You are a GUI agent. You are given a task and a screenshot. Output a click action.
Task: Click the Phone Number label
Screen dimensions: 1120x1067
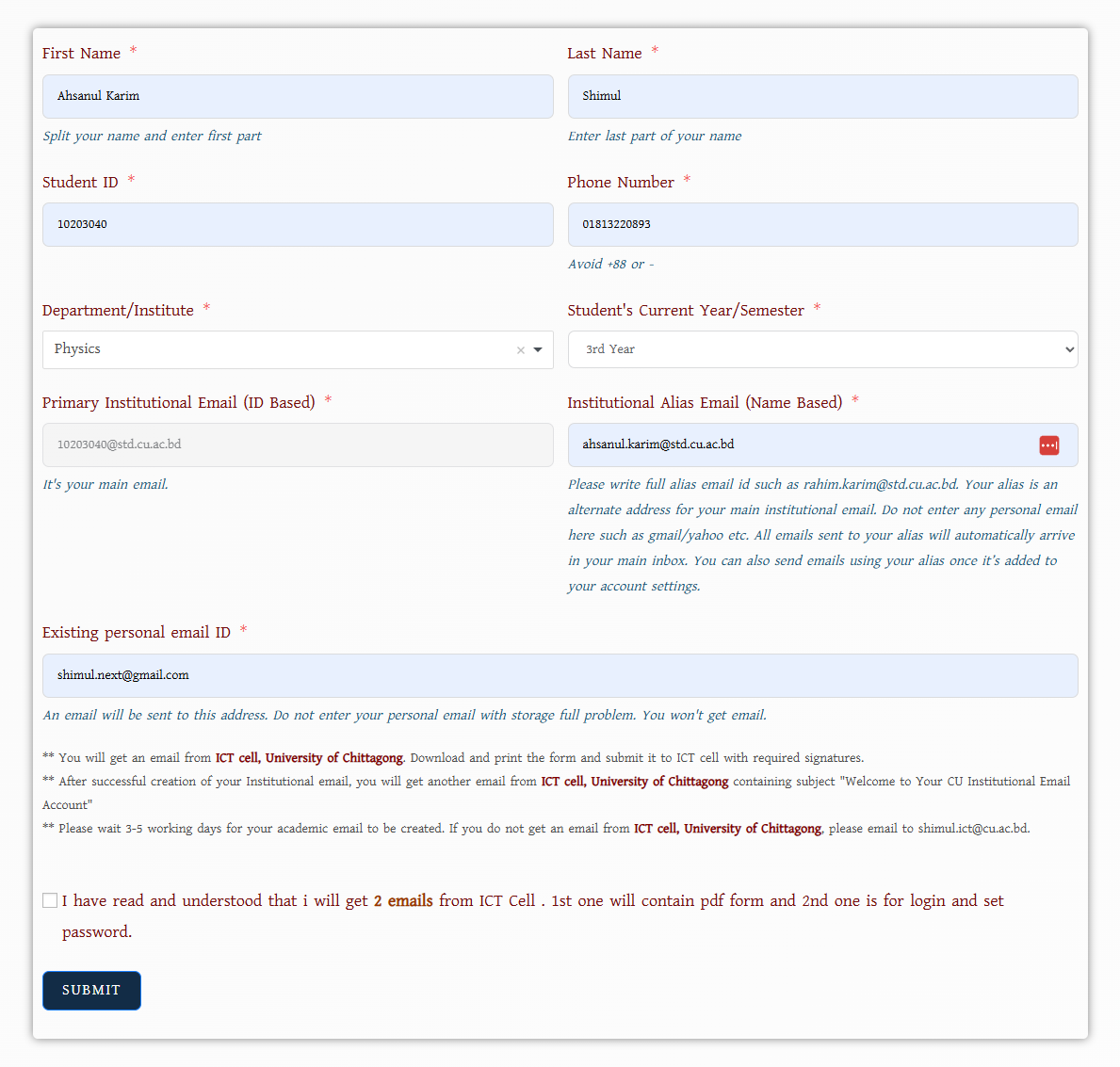(x=621, y=183)
